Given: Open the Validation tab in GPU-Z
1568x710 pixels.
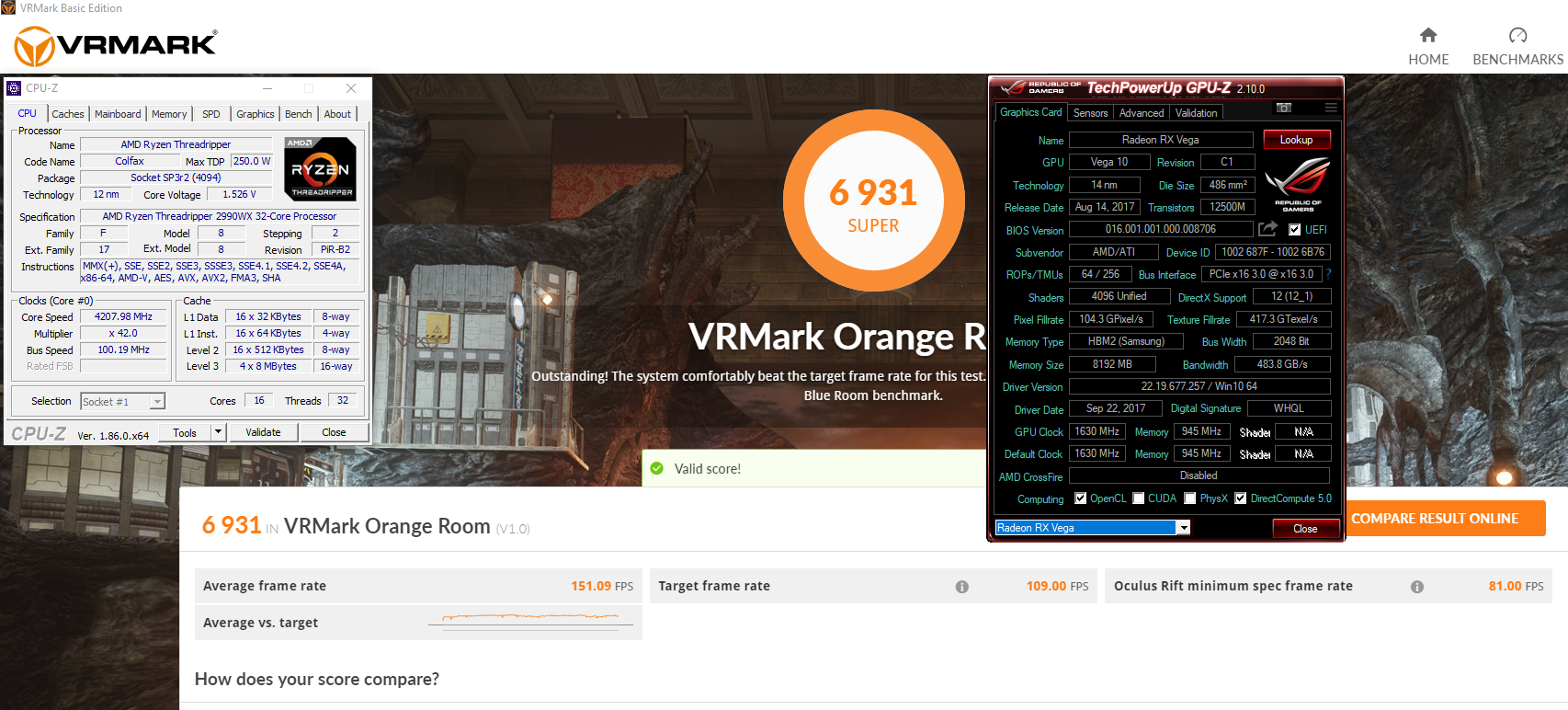Looking at the screenshot, I should (1197, 113).
